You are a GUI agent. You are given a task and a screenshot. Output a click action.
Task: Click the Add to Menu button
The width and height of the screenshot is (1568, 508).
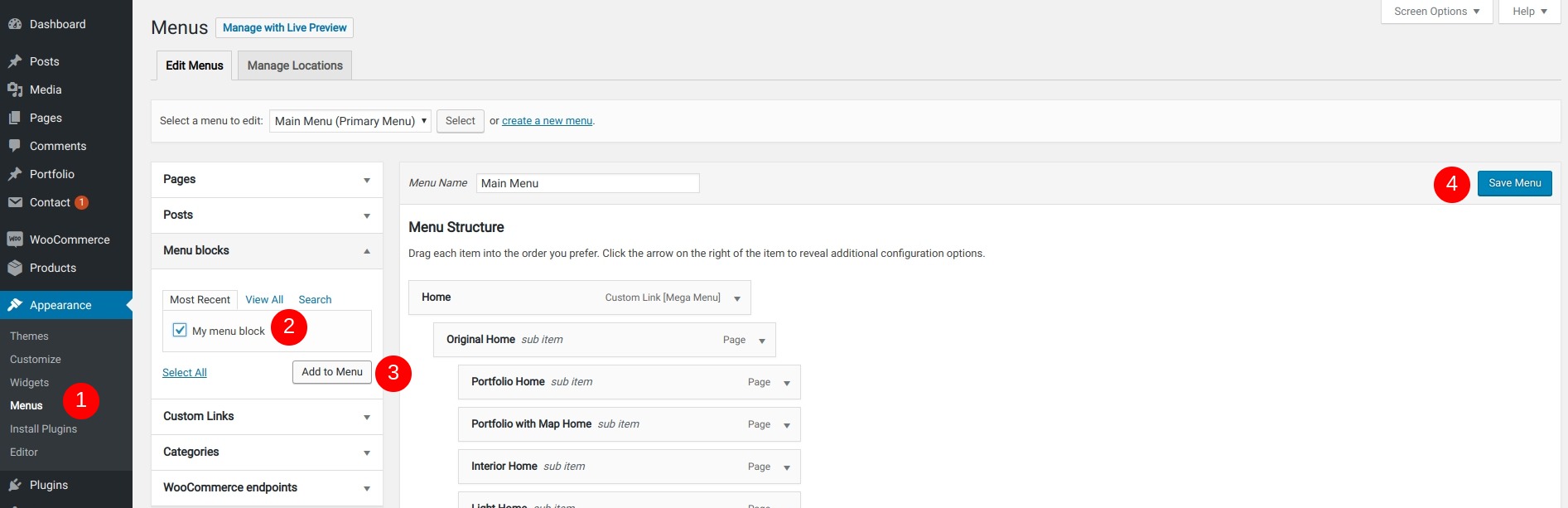(332, 372)
